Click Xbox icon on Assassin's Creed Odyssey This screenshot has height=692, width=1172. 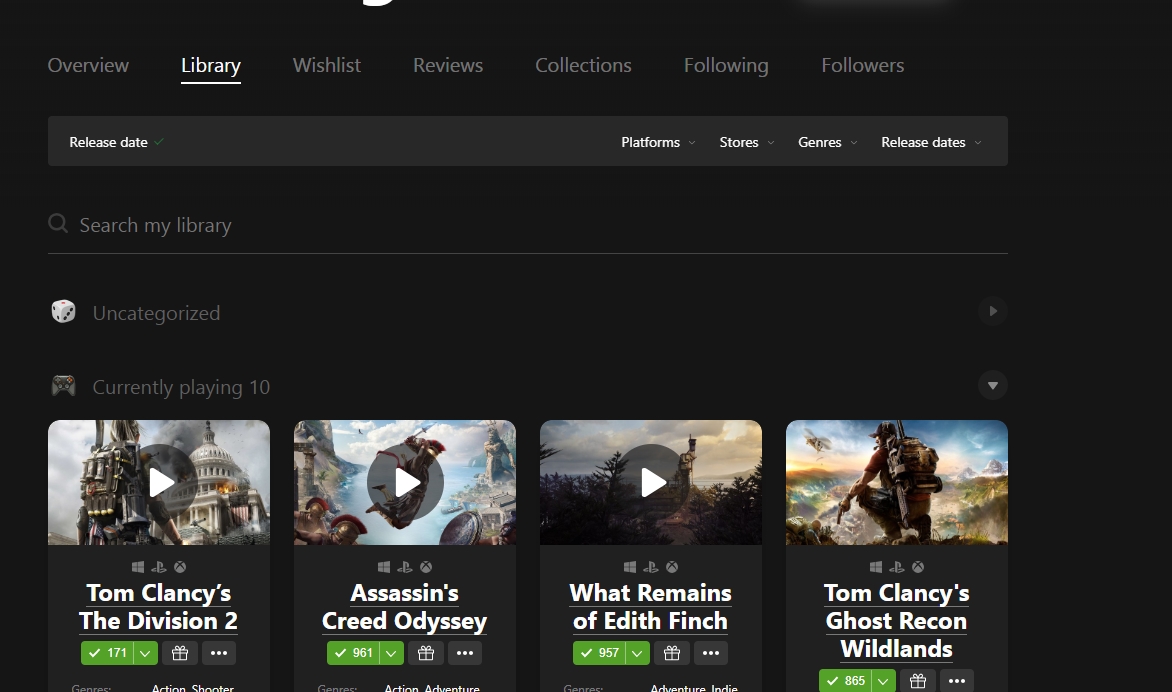point(426,567)
